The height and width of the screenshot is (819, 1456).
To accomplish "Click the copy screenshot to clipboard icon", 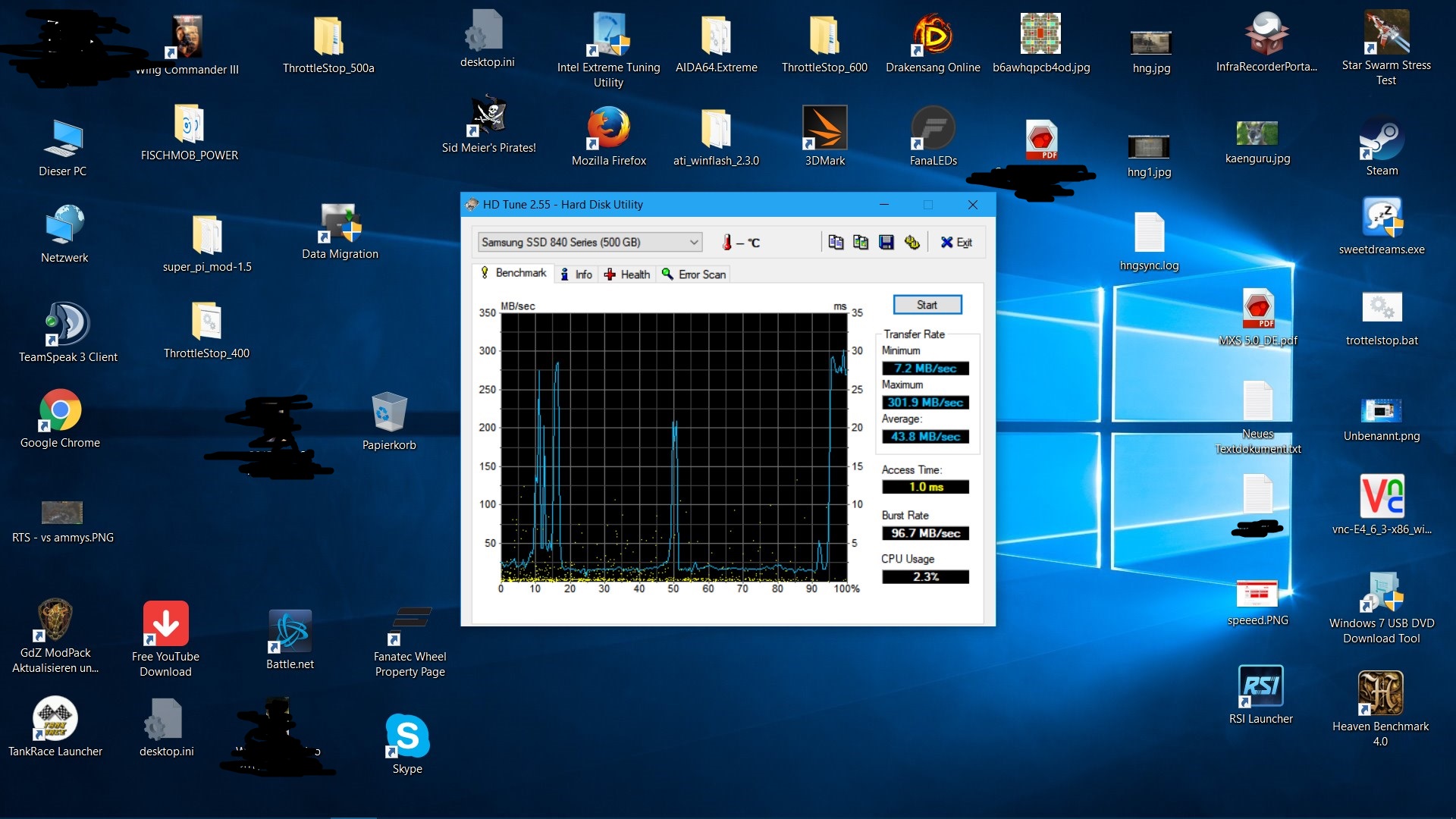I will pos(861,242).
